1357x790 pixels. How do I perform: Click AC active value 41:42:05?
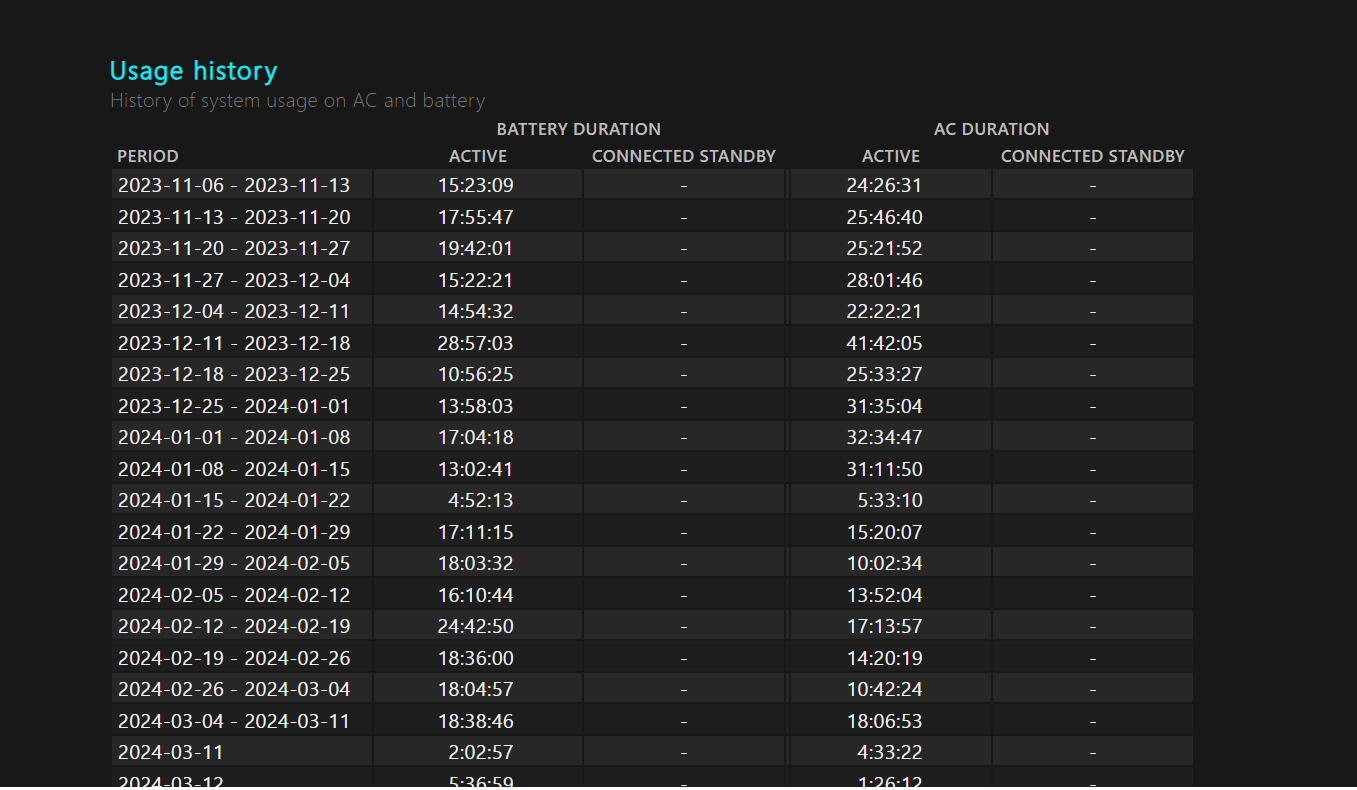[x=885, y=343]
